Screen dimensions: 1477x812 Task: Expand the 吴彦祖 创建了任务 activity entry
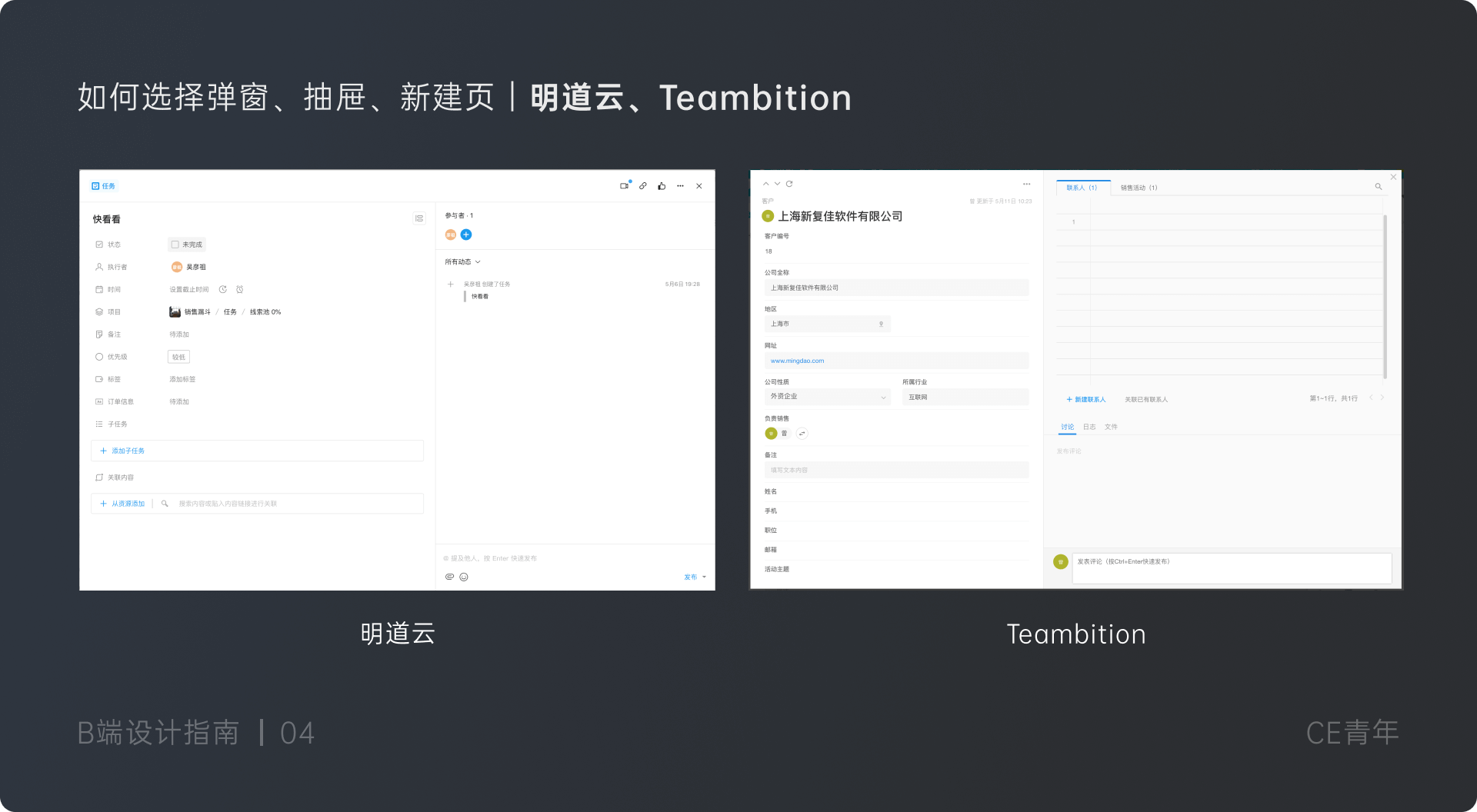pyautogui.click(x=451, y=285)
